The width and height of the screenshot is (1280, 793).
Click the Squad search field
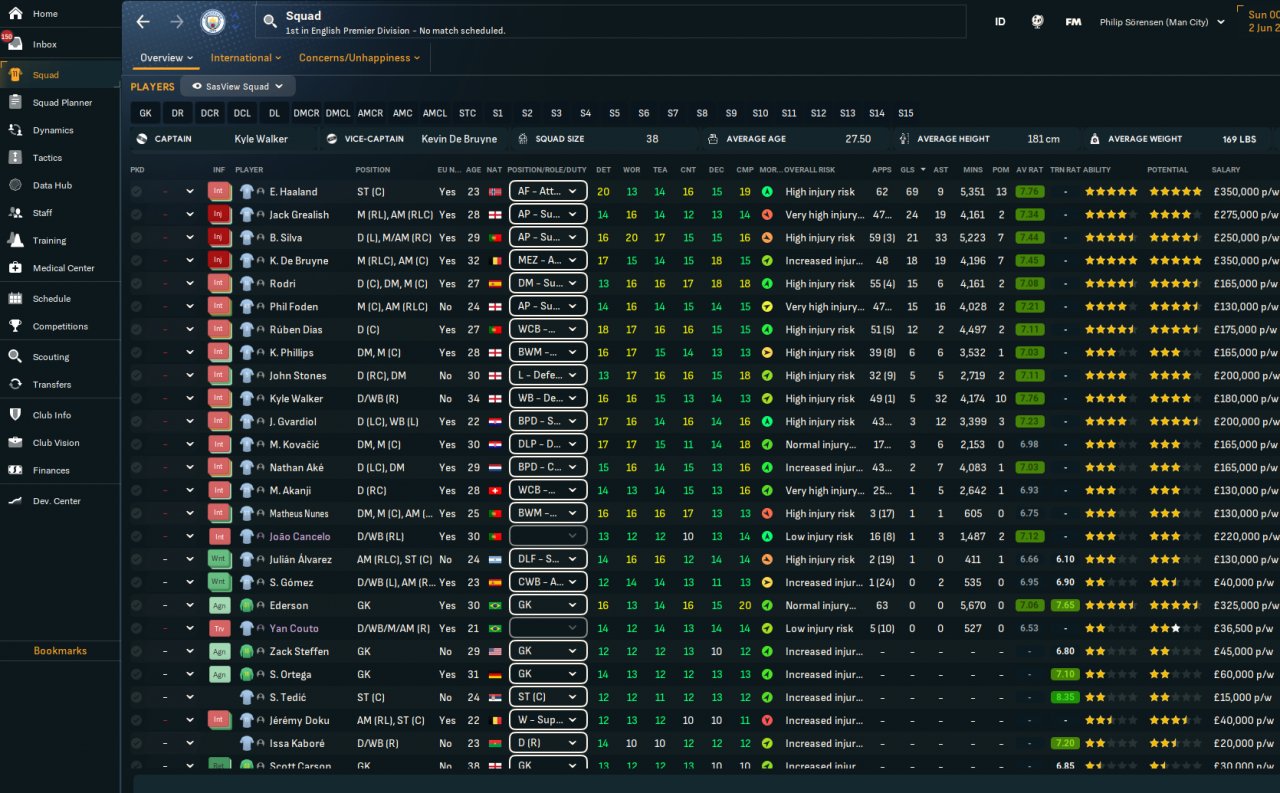coord(611,21)
